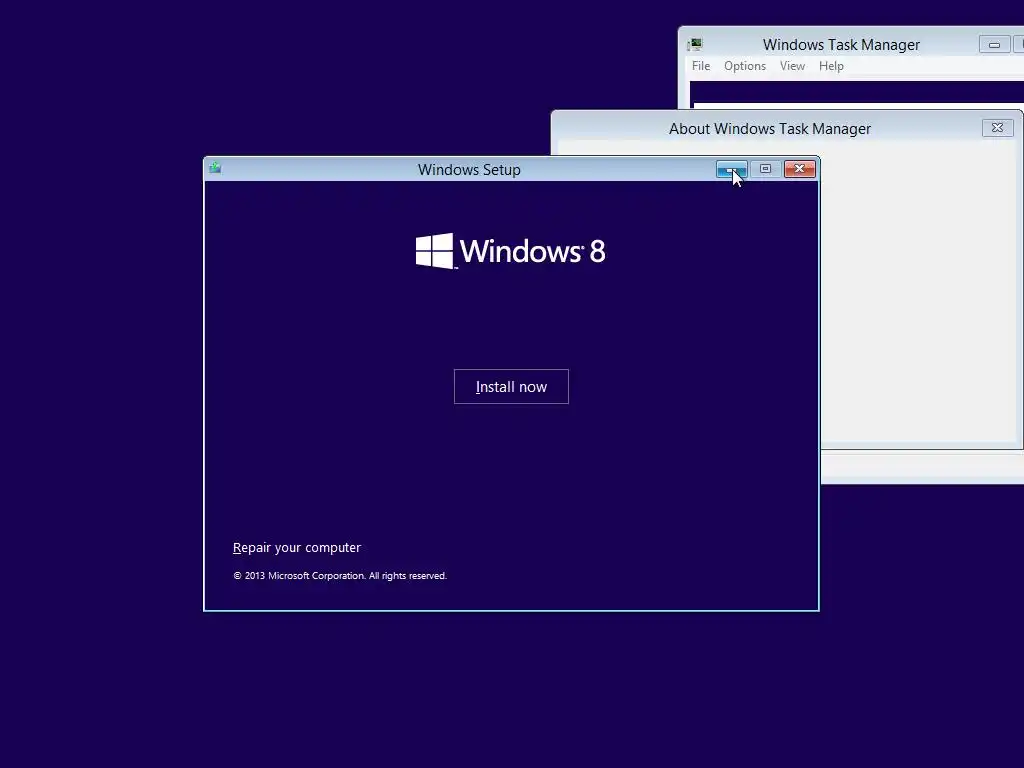Open the Repair your computer link
Screen dimensions: 1024x768
click(296, 547)
